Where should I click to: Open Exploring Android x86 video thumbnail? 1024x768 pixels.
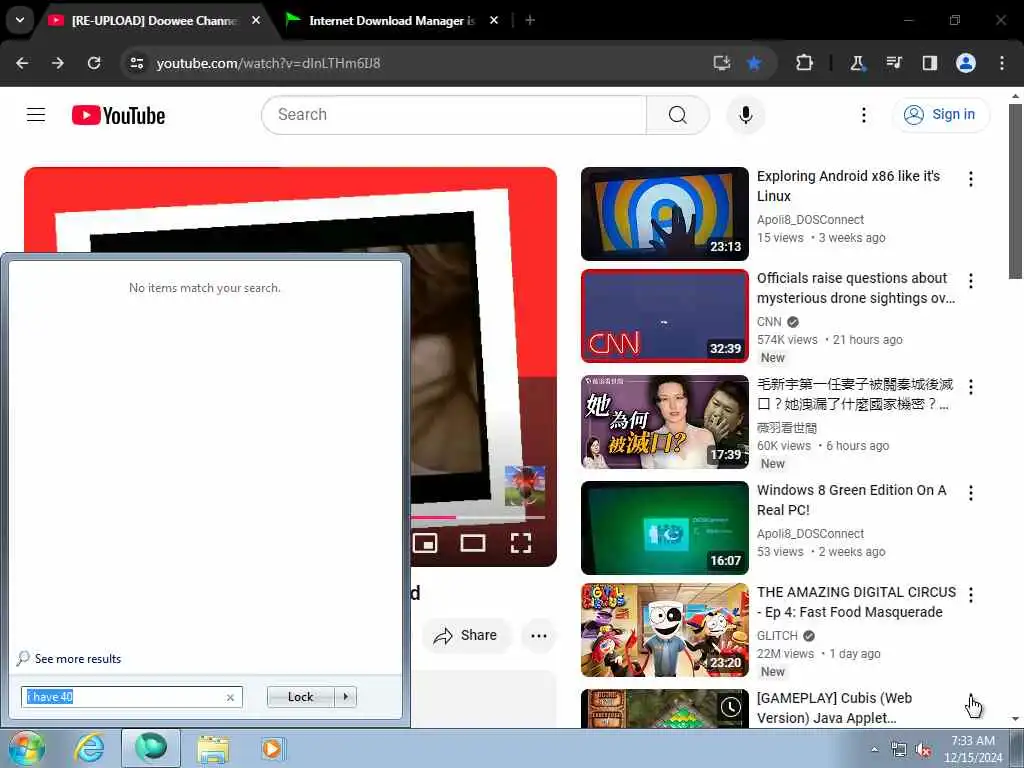pos(665,214)
